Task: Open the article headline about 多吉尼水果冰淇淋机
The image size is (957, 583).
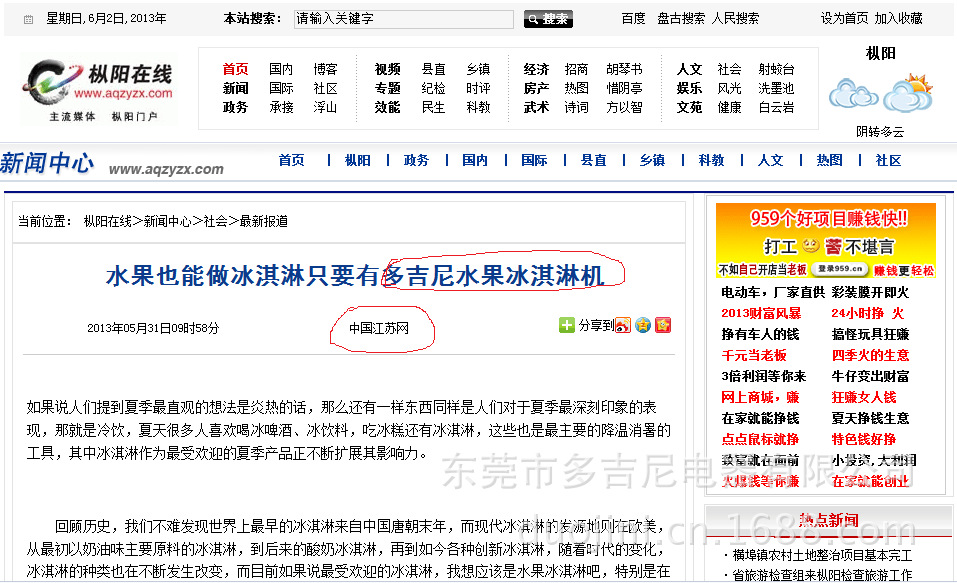Action: pyautogui.click(x=350, y=277)
